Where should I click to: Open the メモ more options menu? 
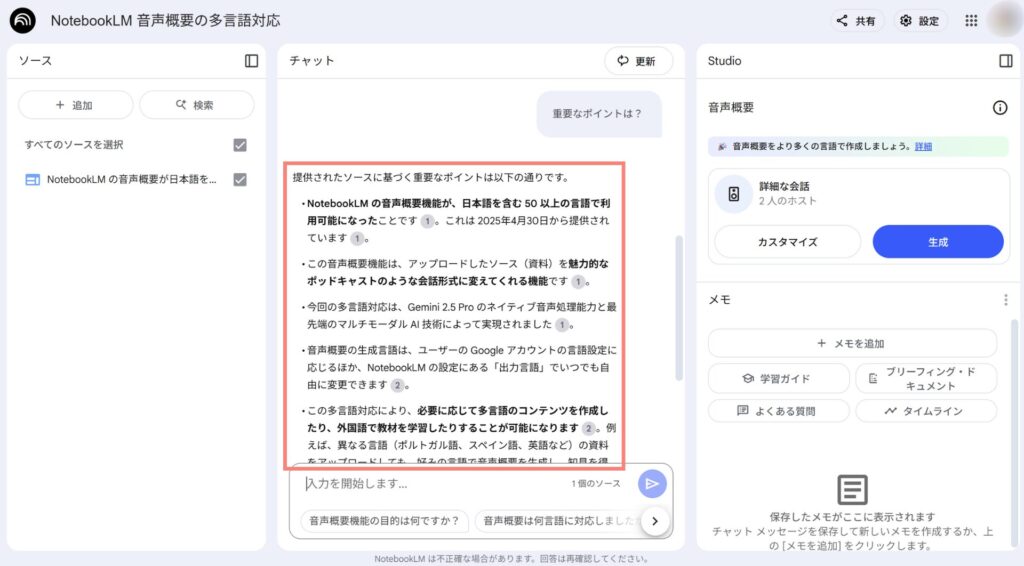[1006, 300]
